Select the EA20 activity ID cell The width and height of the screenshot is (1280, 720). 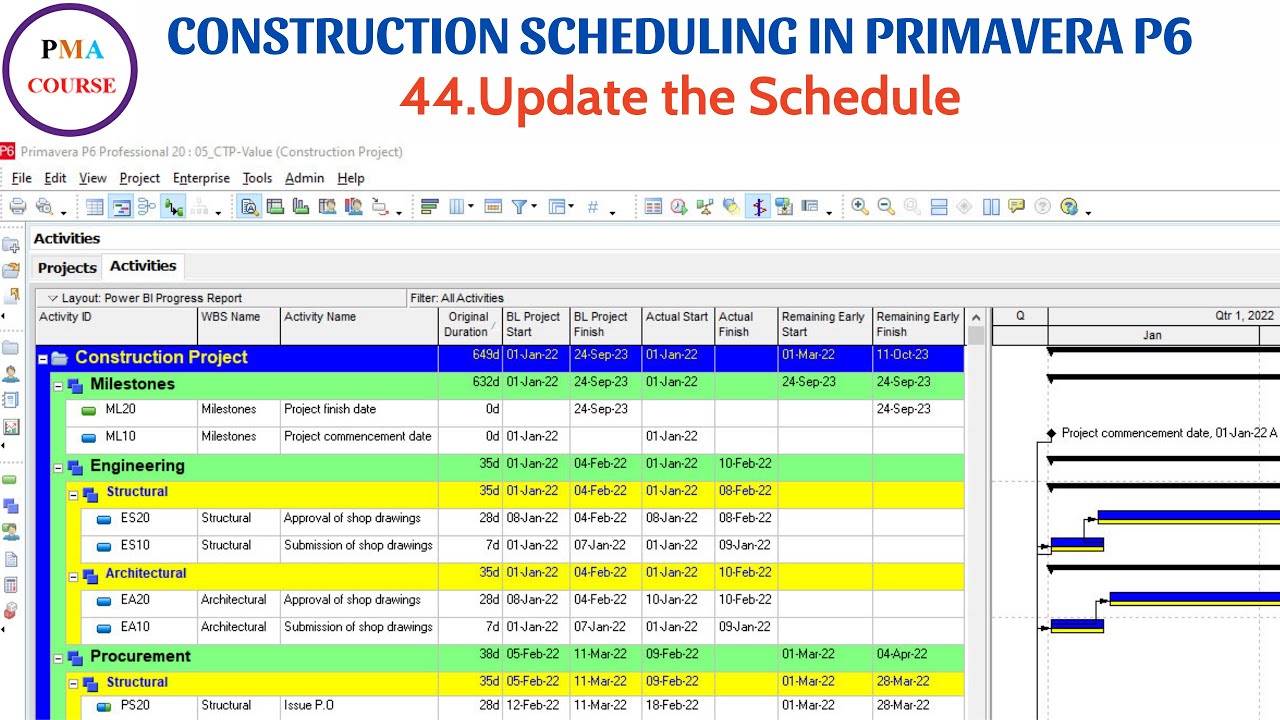(x=136, y=601)
